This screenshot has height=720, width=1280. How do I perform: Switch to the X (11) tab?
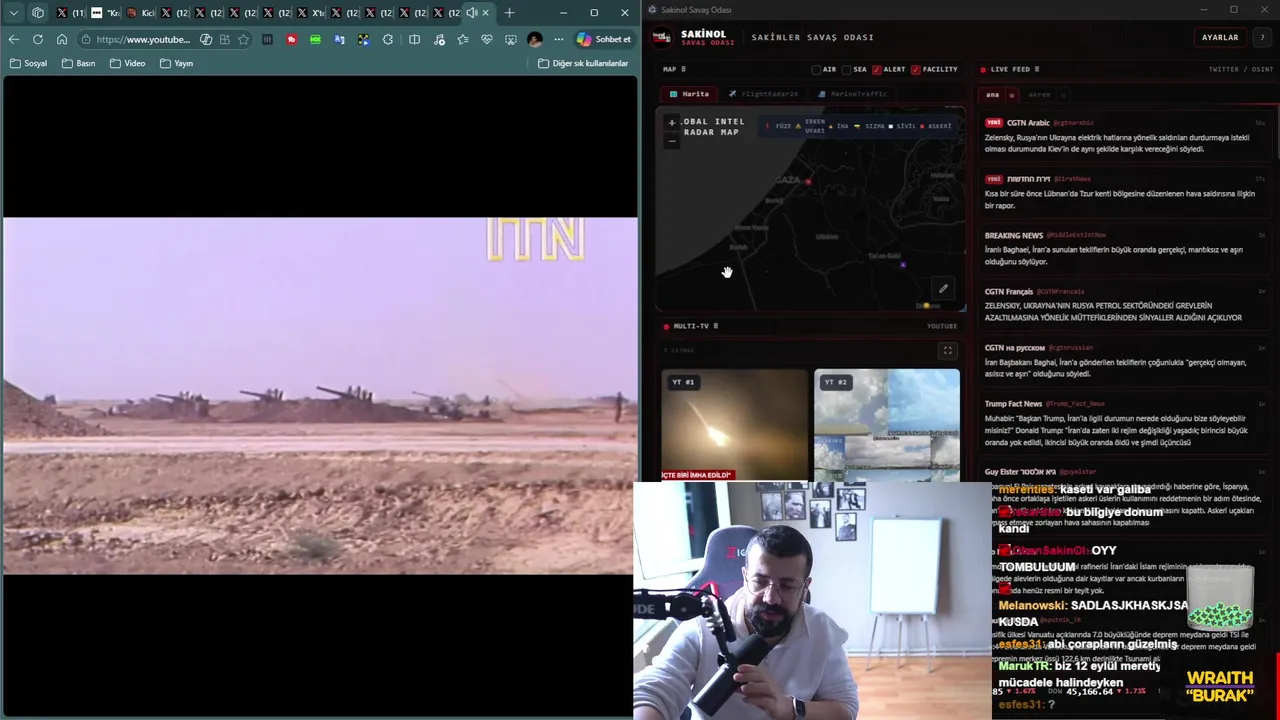click(x=70, y=12)
